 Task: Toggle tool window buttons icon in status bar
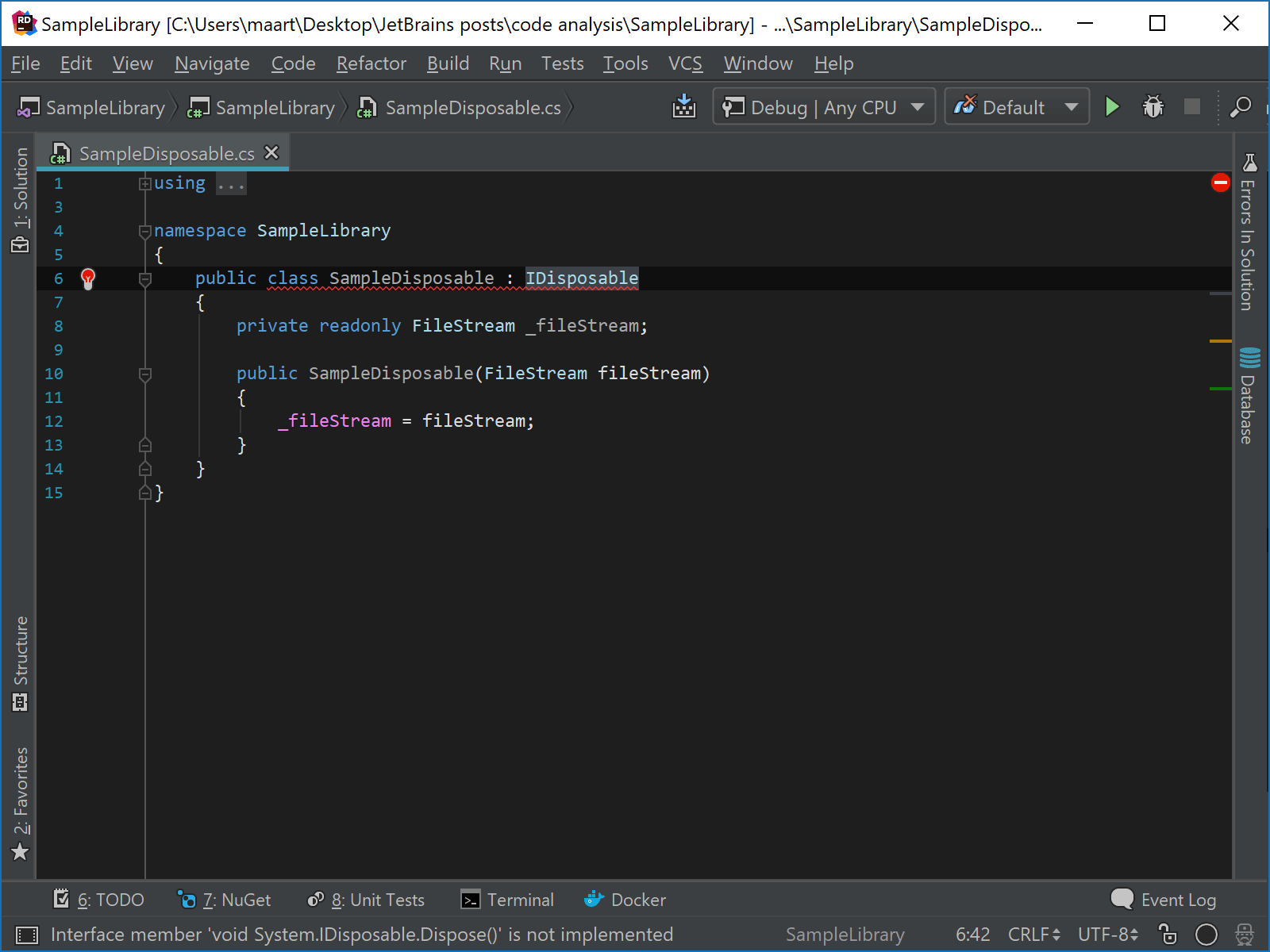coord(27,935)
